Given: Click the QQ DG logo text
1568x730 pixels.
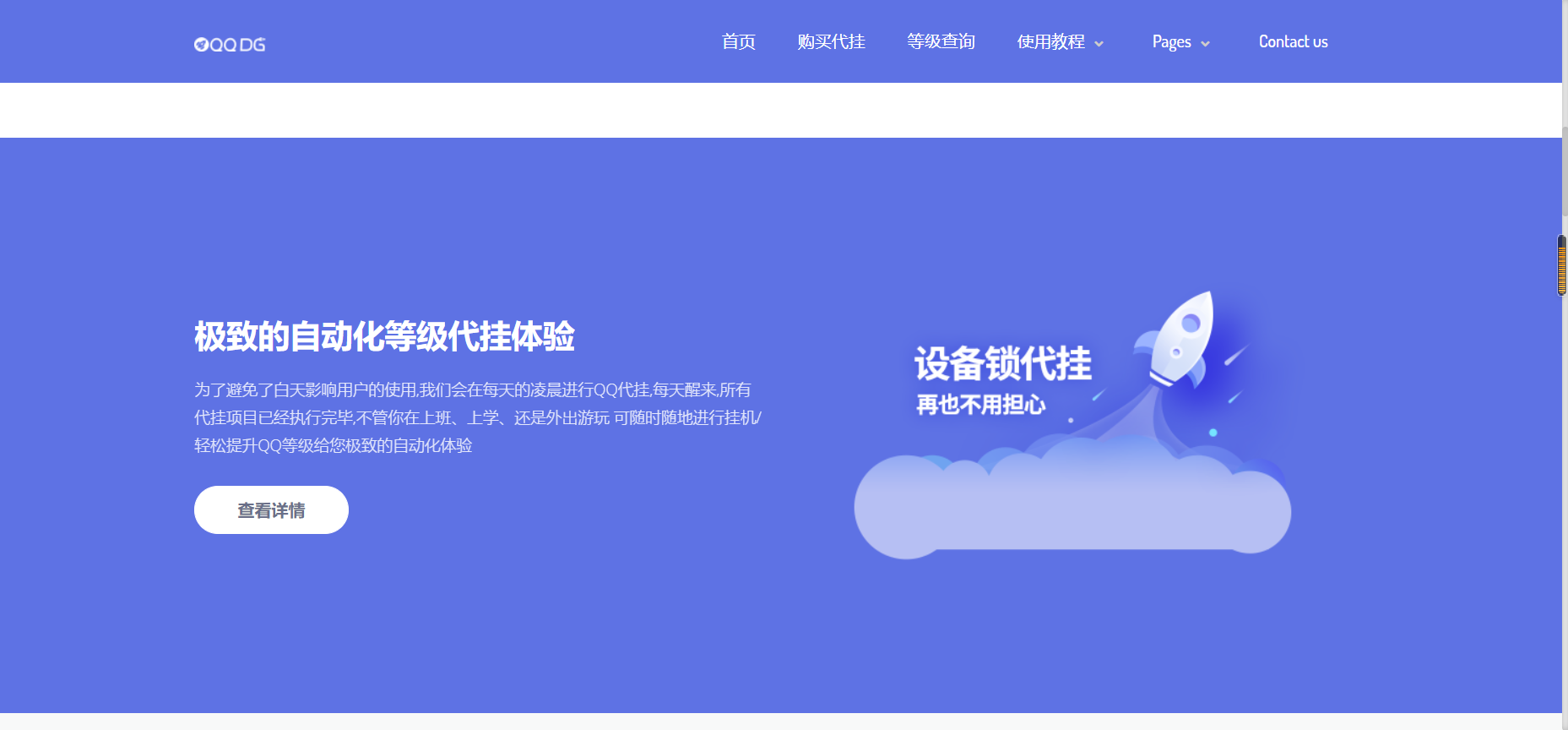Looking at the screenshot, I should tap(237, 45).
